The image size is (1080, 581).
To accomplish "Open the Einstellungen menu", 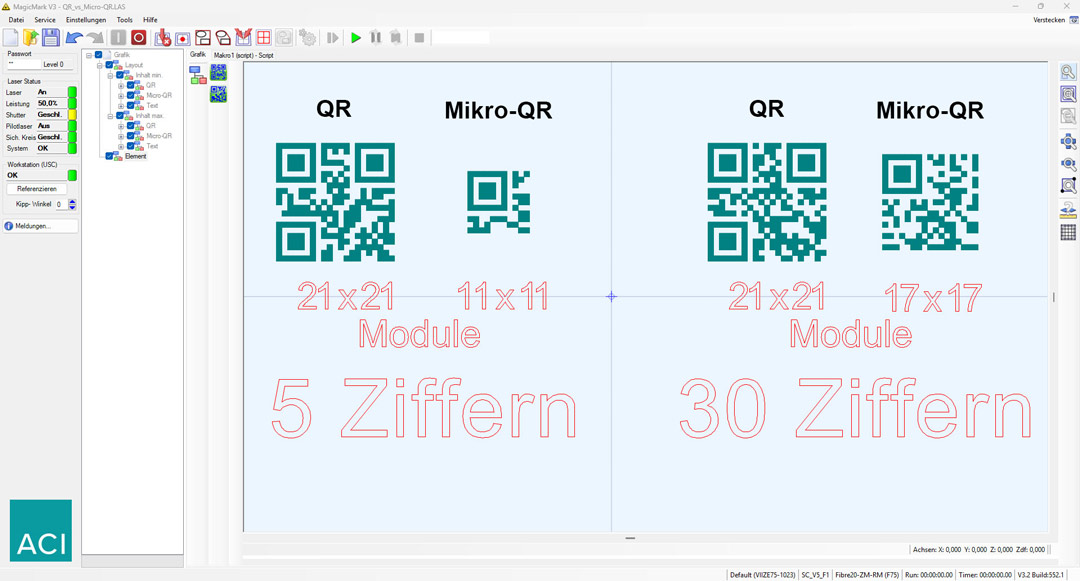I will point(86,20).
